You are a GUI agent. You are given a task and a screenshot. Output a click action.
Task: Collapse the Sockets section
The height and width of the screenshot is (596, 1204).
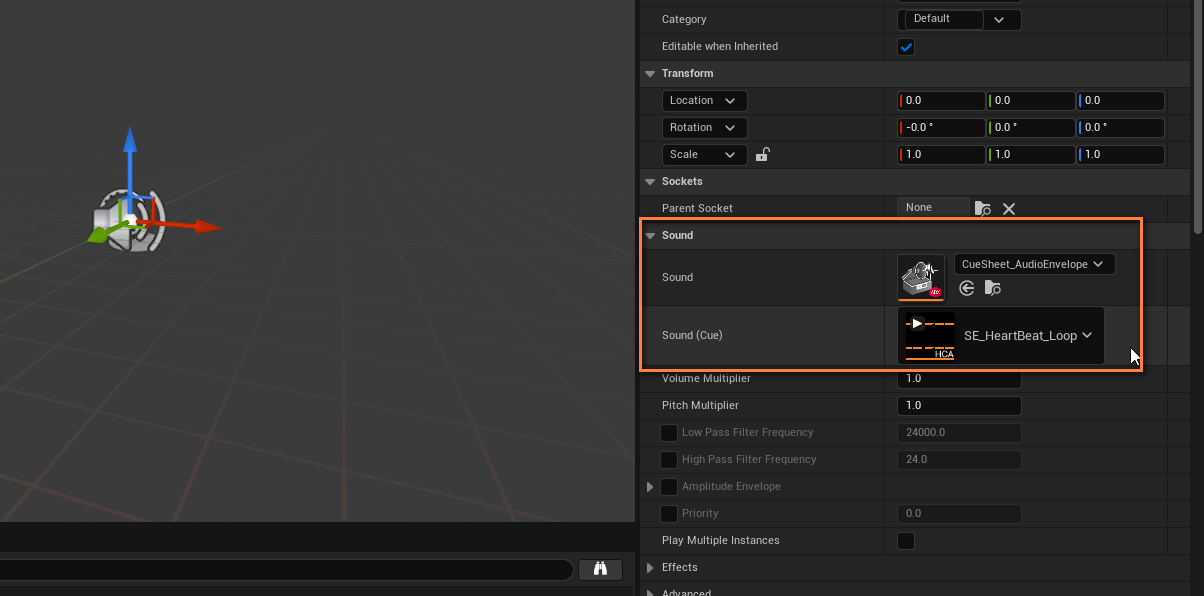pos(650,182)
